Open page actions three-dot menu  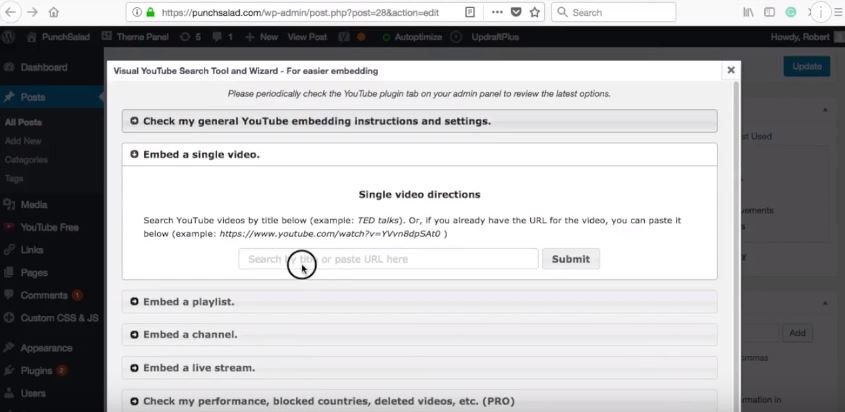pos(497,12)
